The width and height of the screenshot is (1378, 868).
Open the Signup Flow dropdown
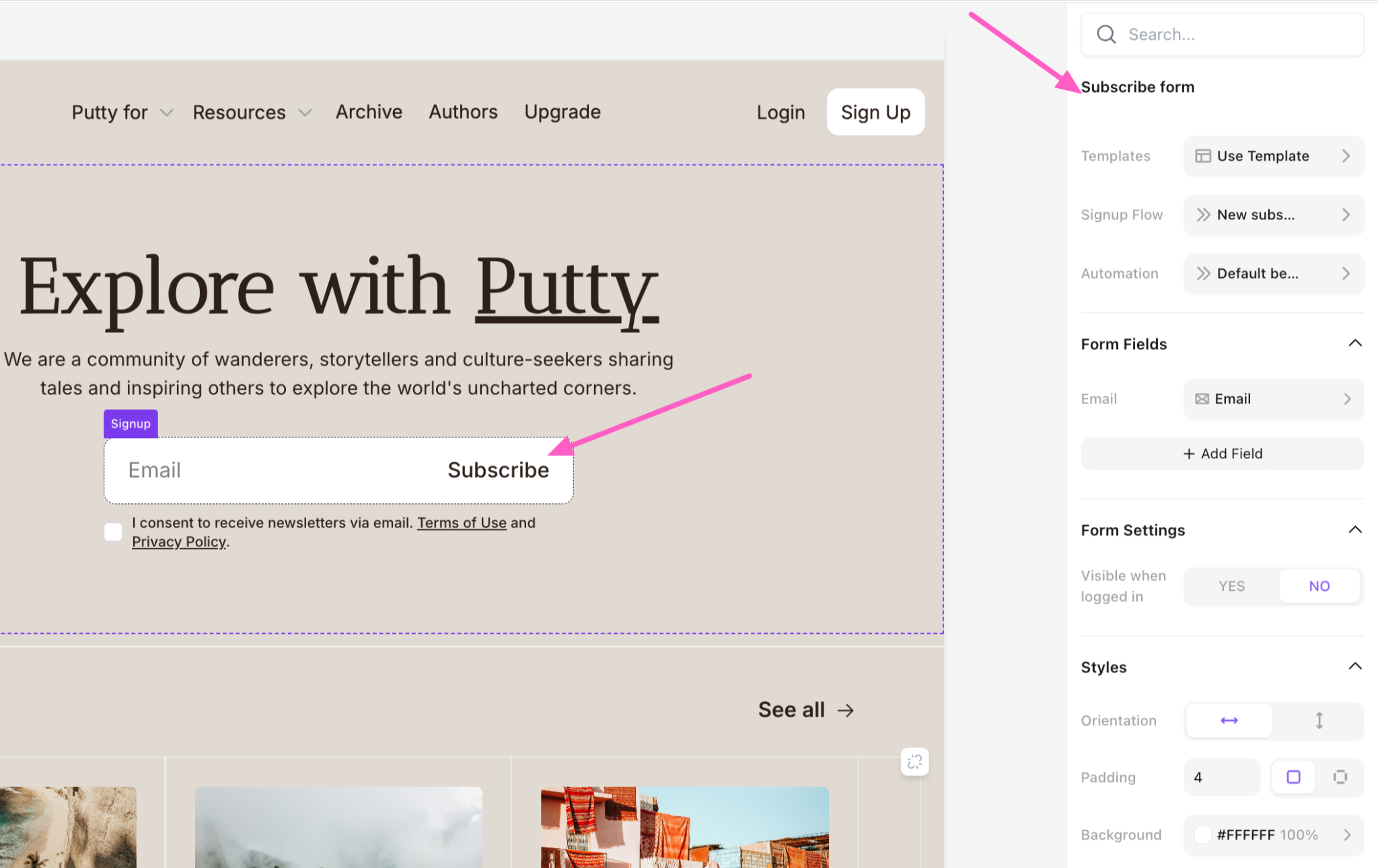point(1273,215)
